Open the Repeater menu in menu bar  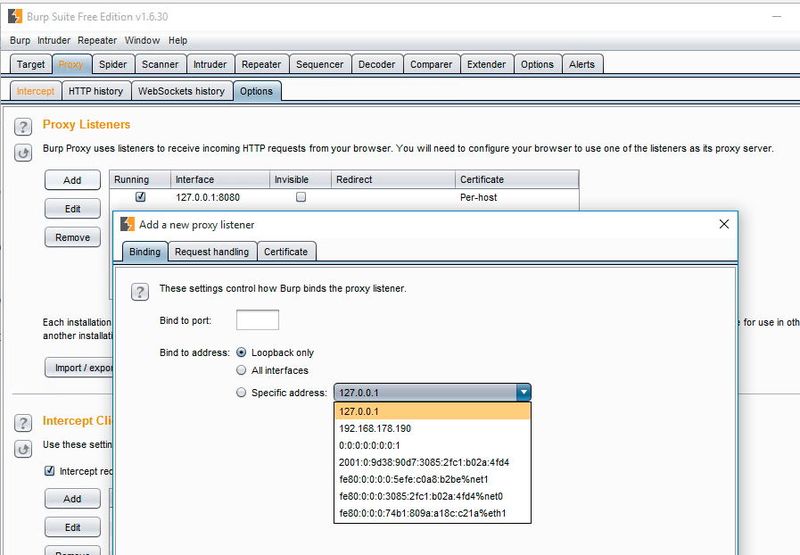pos(97,40)
